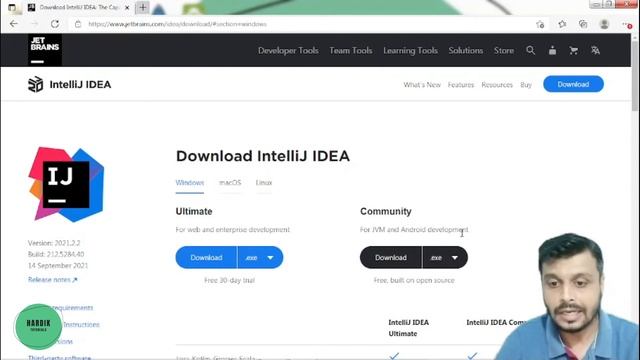The image size is (640, 360).
Task: Reload the page with the refresh icon
Action: pos(55,24)
